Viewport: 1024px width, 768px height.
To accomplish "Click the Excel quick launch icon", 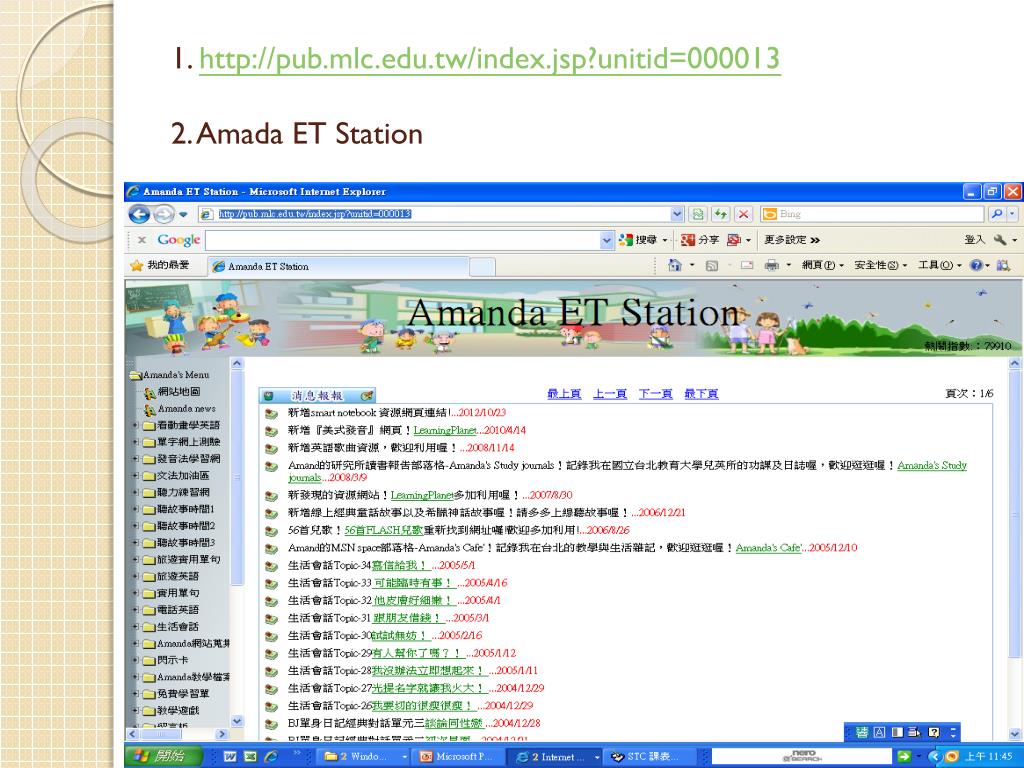I will [250, 756].
